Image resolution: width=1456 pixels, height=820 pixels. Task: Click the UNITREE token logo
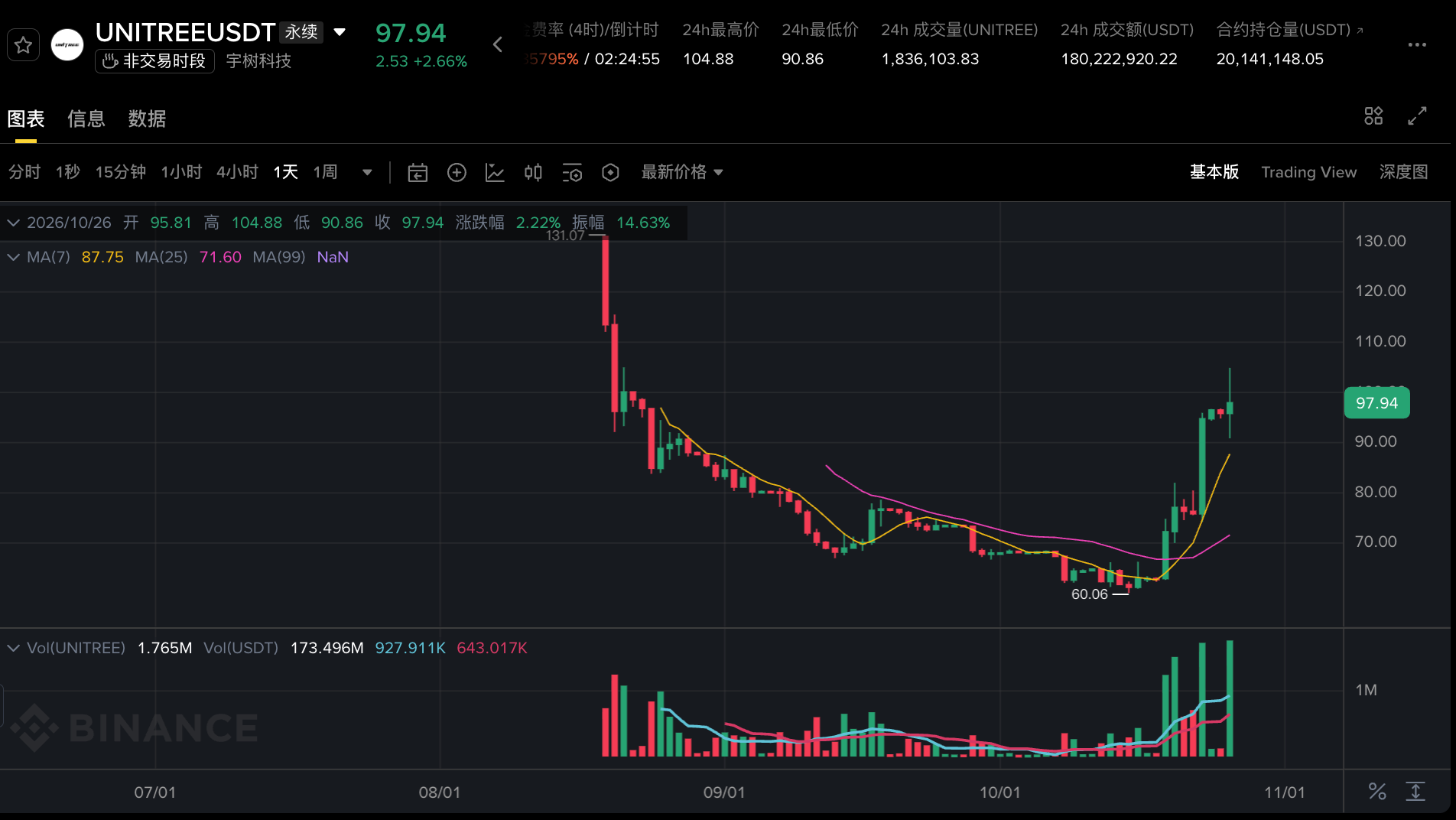(67, 45)
